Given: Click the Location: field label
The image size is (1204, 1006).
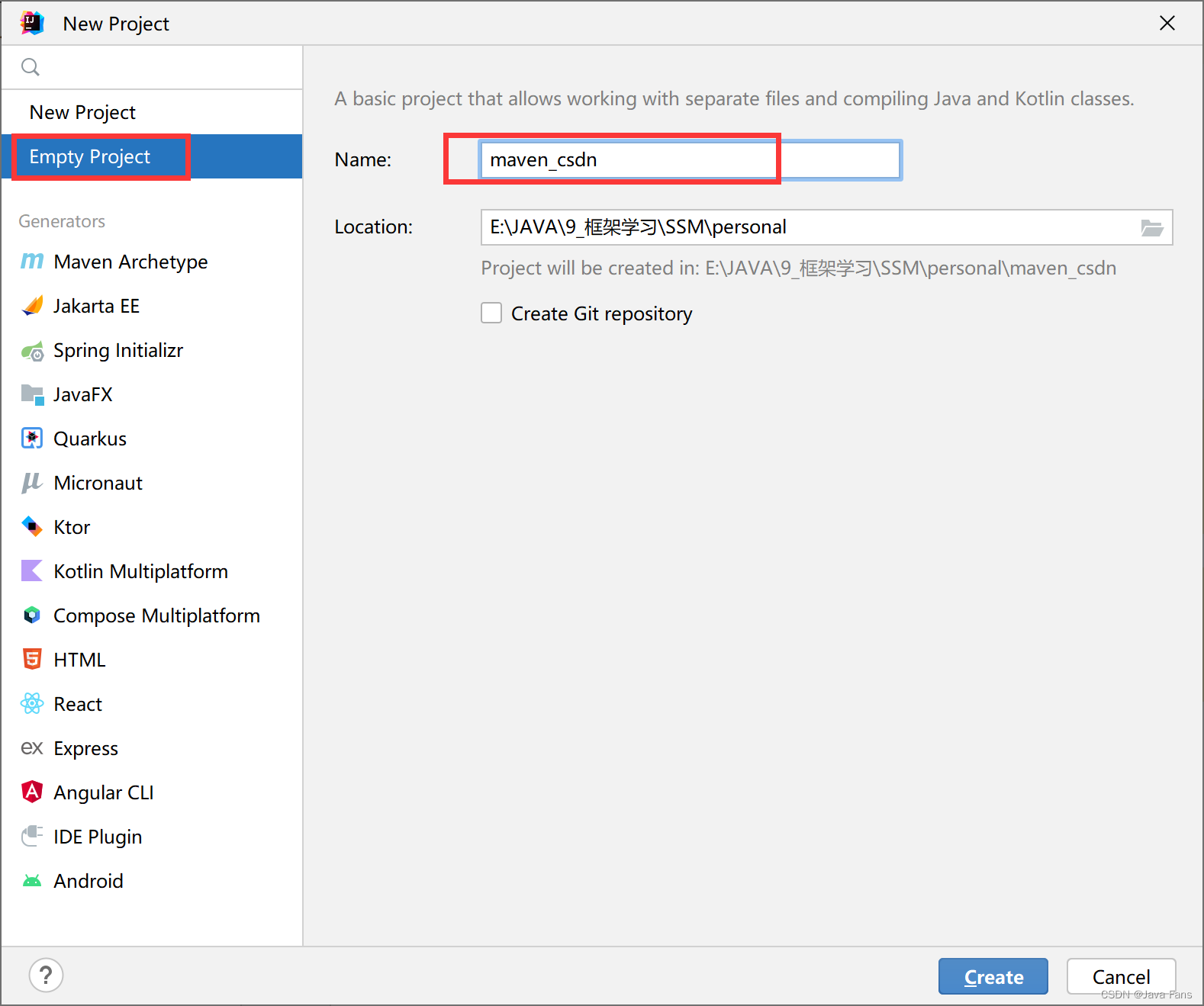Looking at the screenshot, I should pos(373,227).
